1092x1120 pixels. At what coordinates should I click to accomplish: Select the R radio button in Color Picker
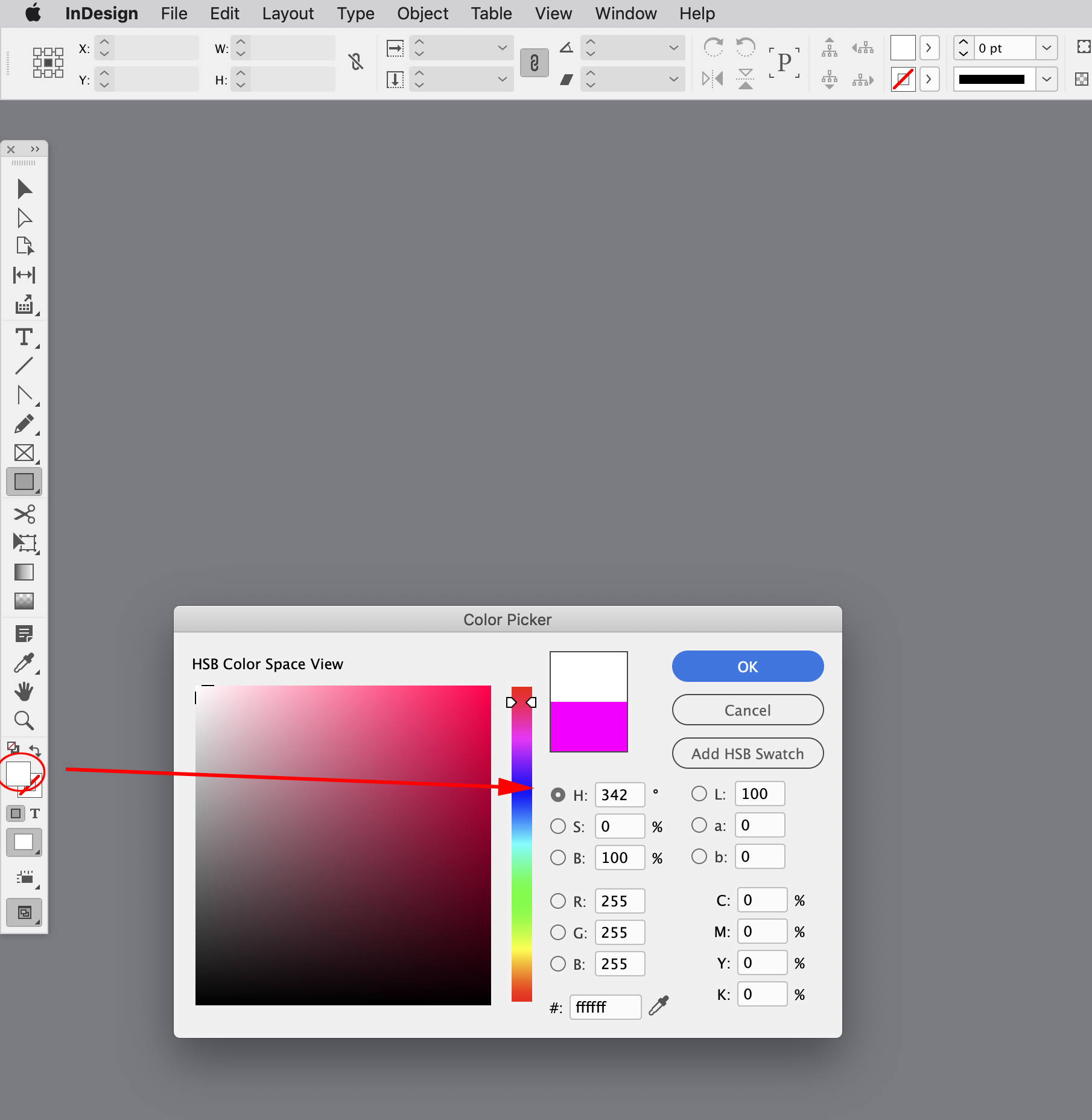[x=557, y=901]
